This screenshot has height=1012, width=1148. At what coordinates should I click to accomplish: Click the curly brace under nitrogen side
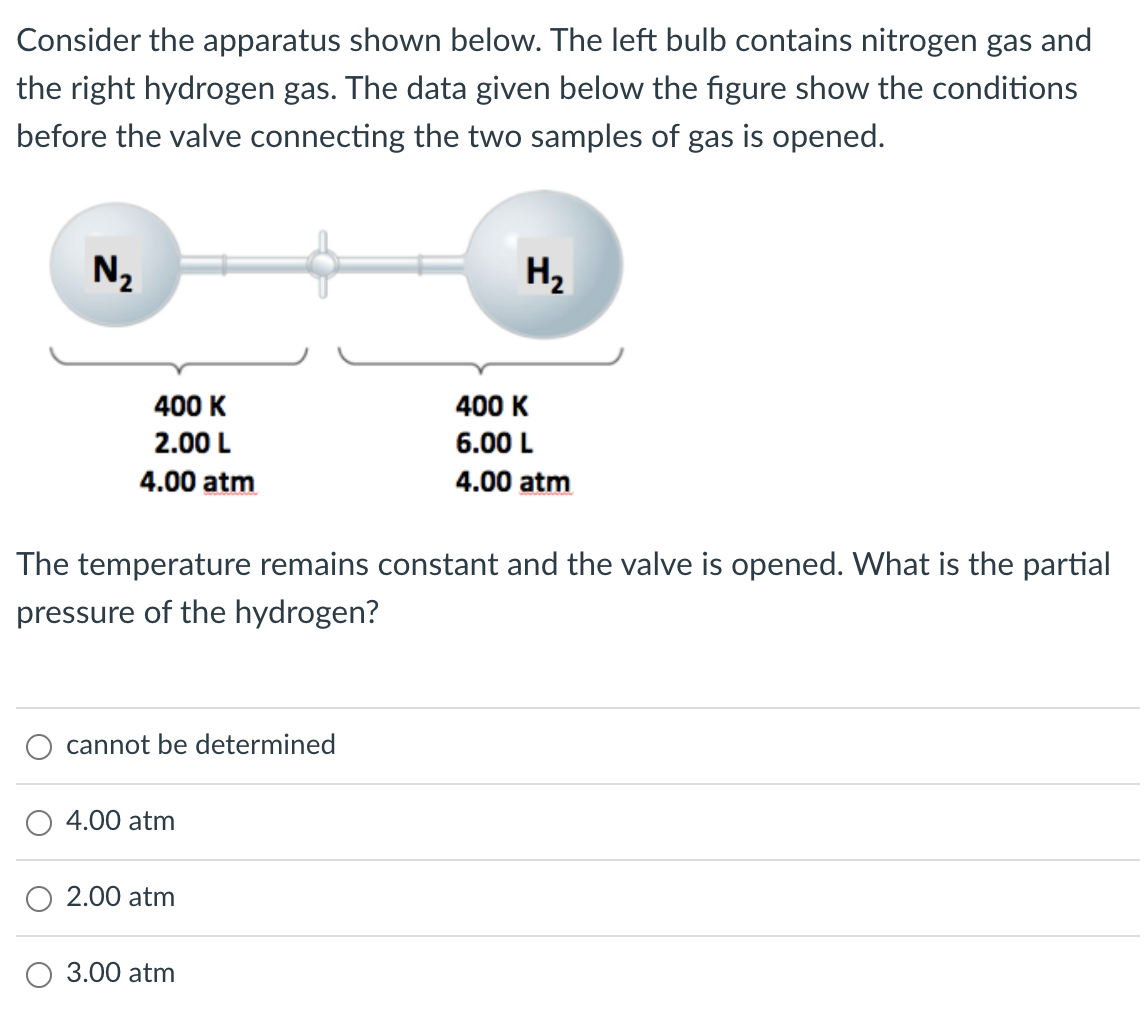179,360
